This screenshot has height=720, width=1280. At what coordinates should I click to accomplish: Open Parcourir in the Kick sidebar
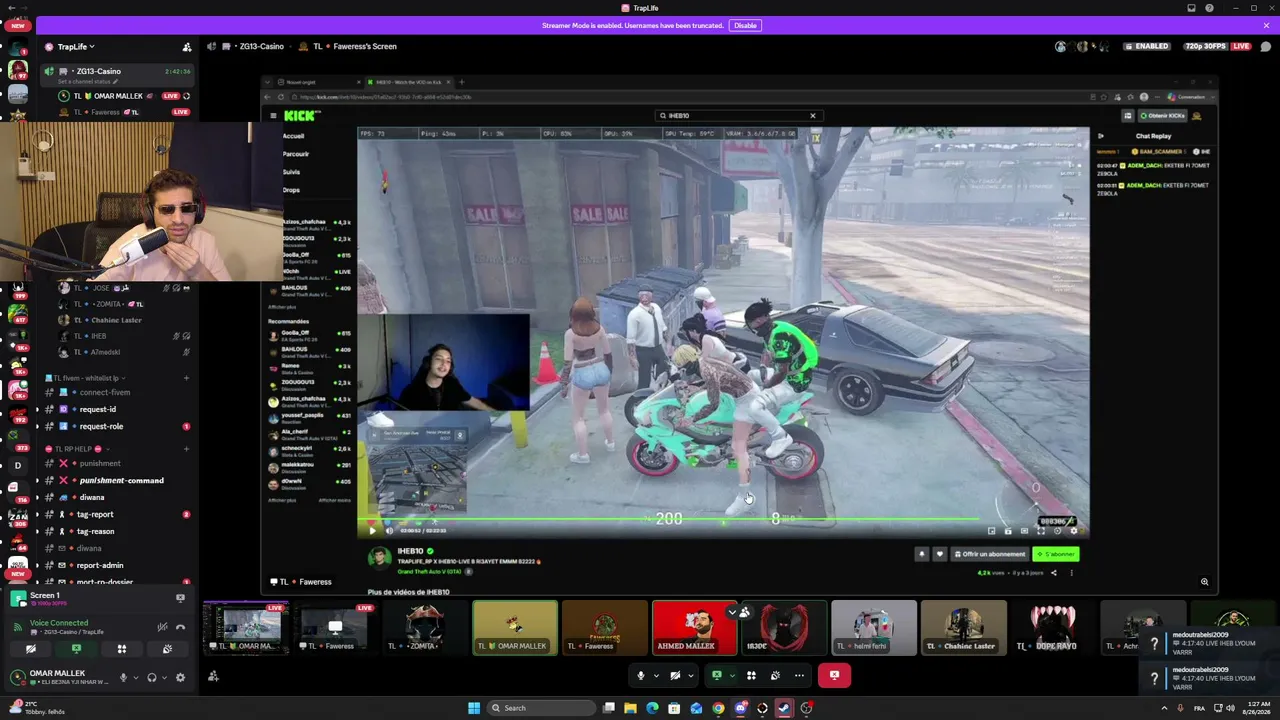click(296, 154)
